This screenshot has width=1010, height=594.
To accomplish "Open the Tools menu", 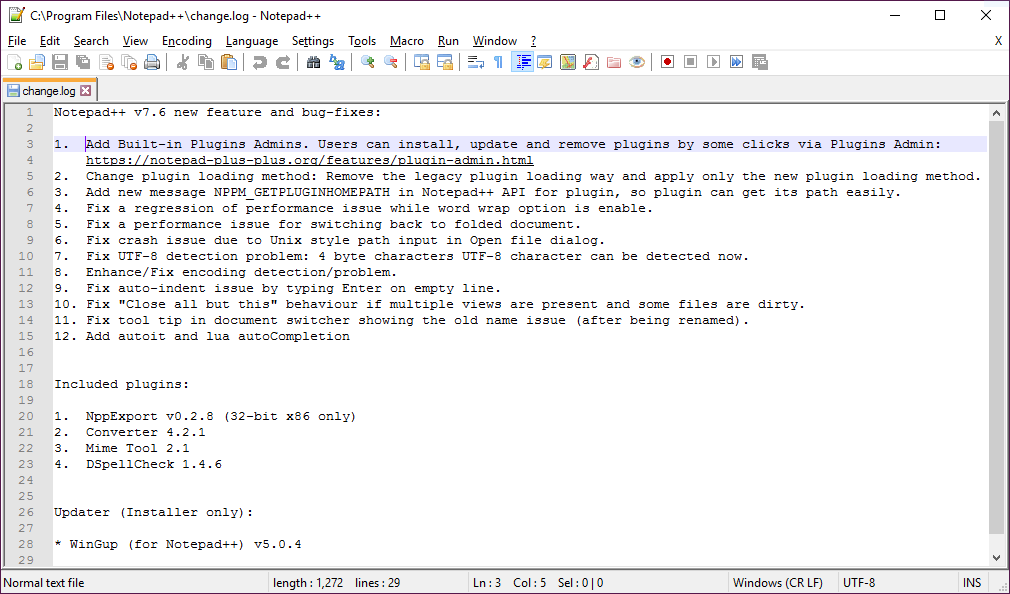I will [362, 41].
